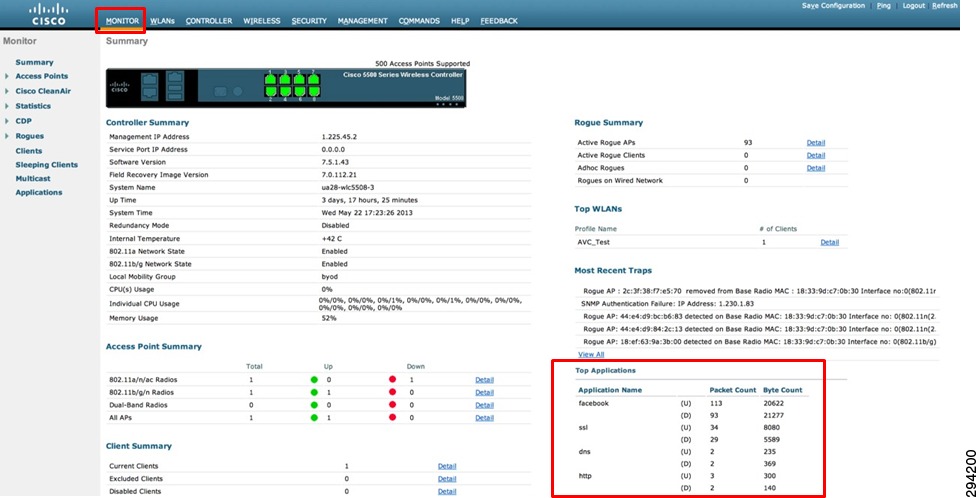Viewport: 977px width, 498px height.
Task: Click the facebook application name
Action: point(593,403)
